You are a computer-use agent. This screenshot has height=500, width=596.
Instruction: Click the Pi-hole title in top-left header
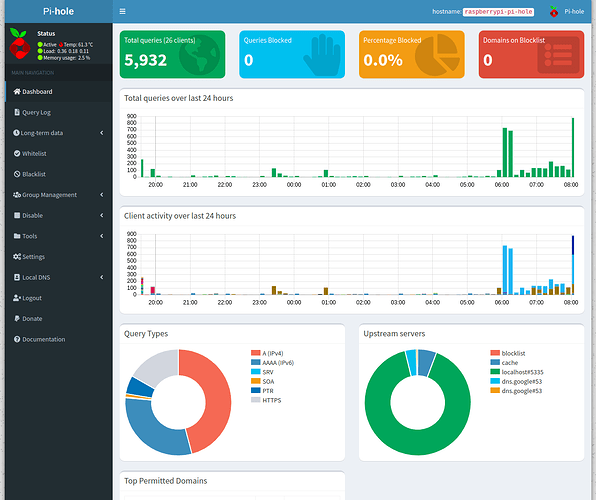[x=59, y=11]
